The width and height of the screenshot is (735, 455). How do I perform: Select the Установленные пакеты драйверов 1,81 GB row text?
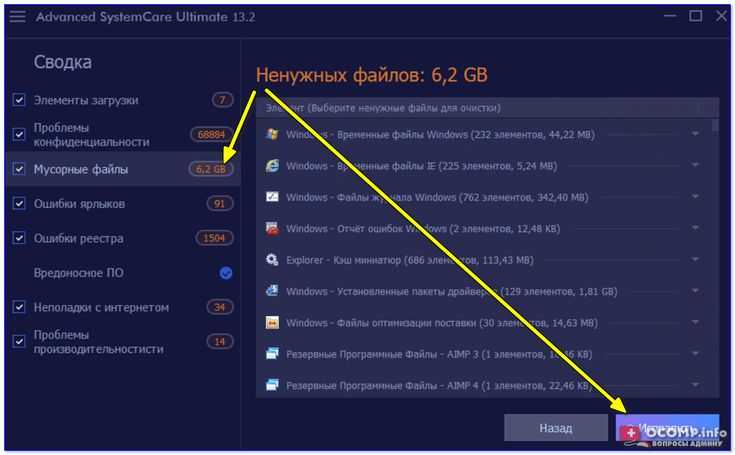tap(451, 291)
